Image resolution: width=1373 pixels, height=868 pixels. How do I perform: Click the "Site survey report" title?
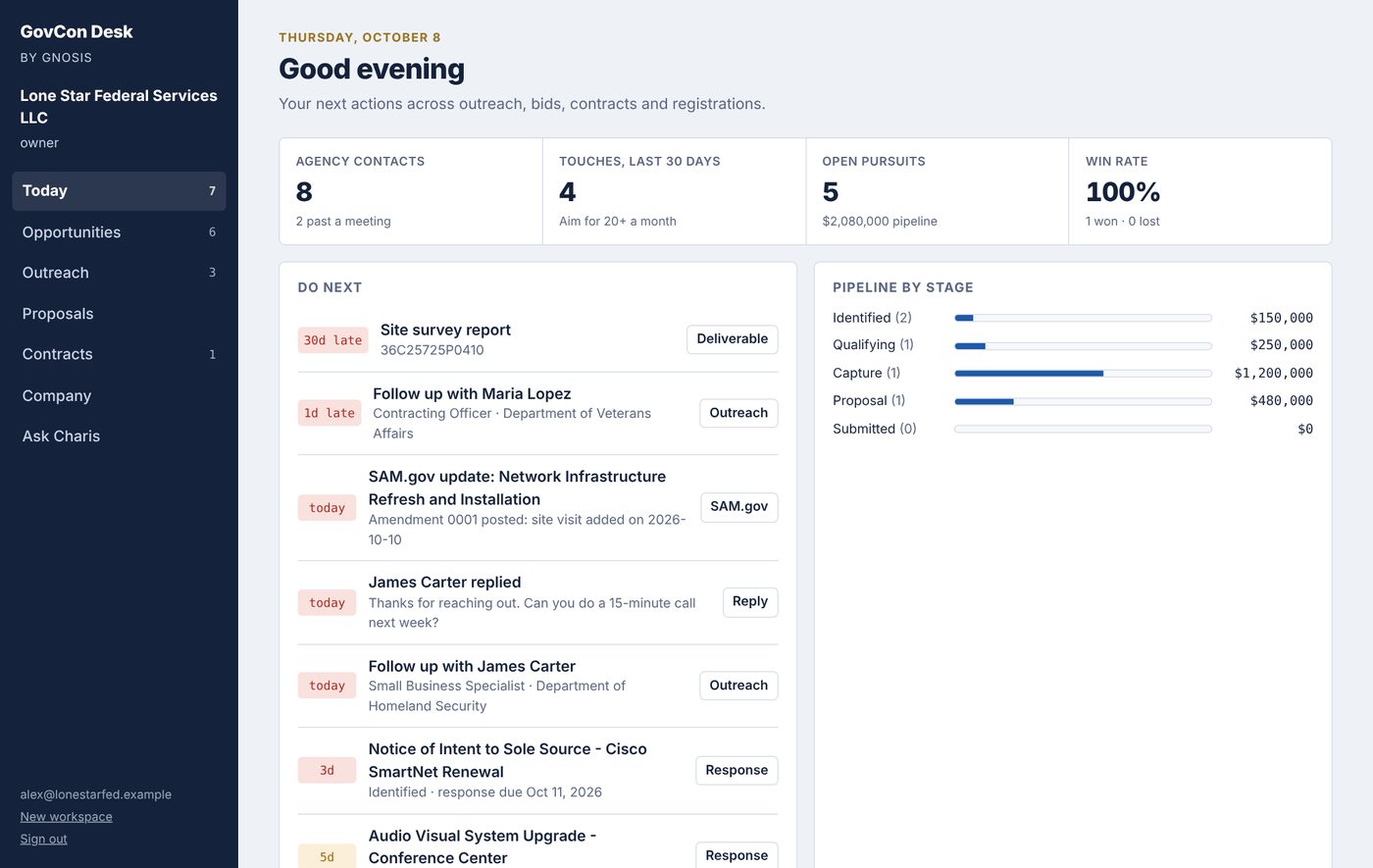[x=445, y=331]
